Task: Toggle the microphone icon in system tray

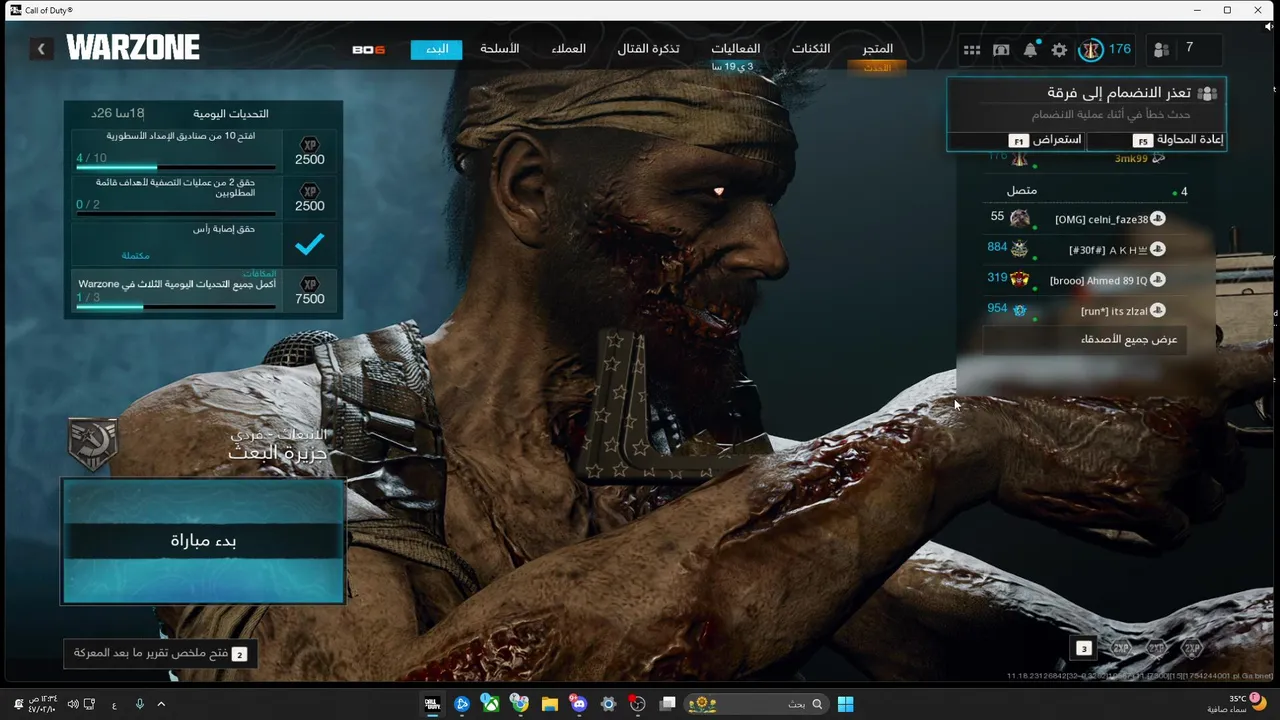Action: pos(139,704)
